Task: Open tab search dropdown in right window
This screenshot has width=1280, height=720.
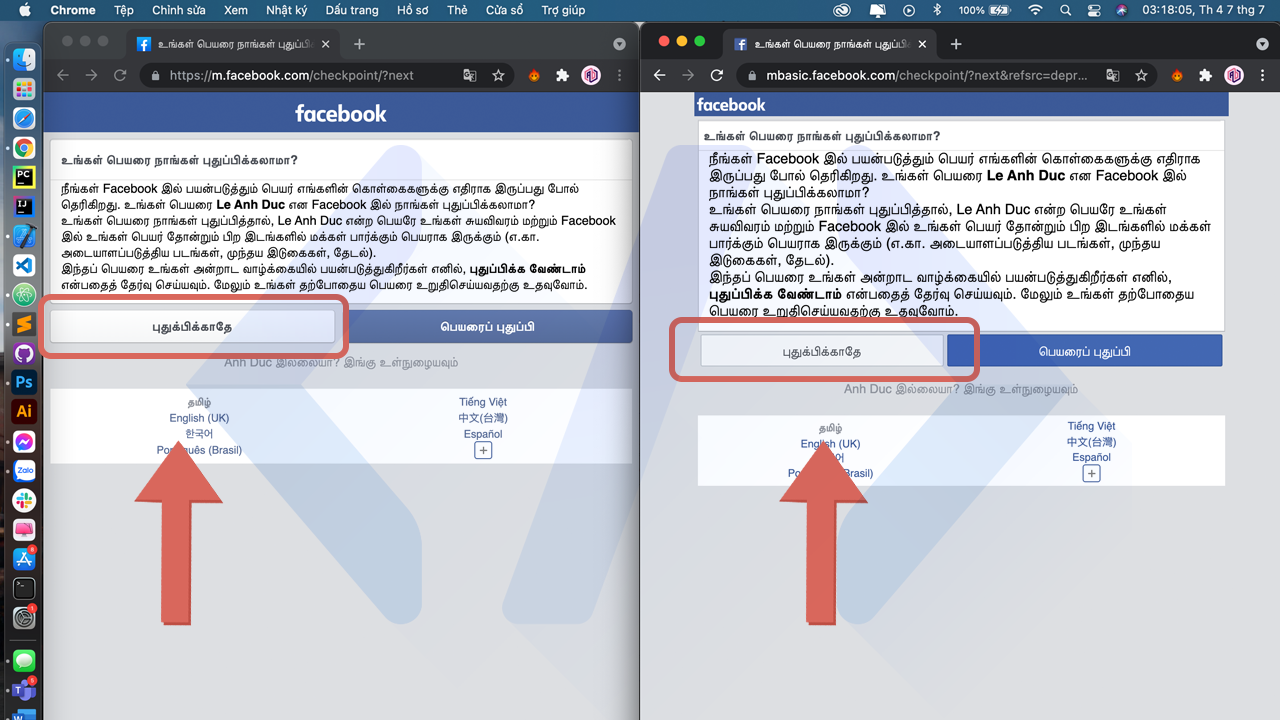Action: point(1261,45)
